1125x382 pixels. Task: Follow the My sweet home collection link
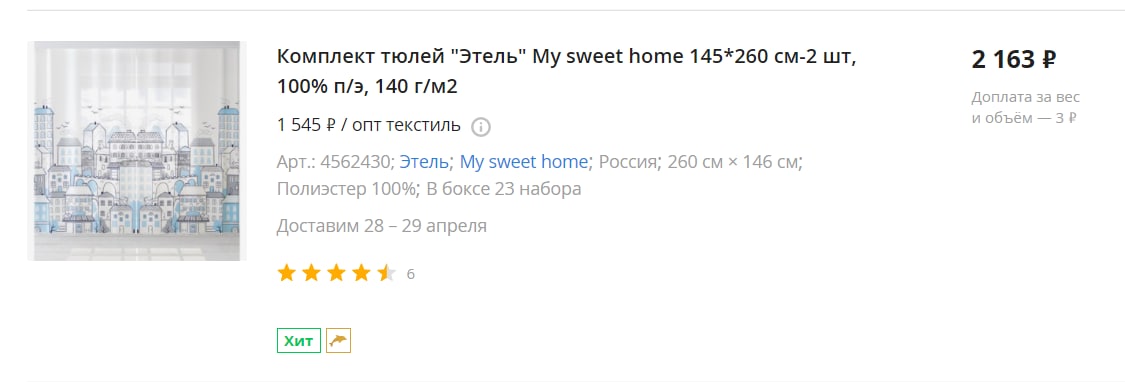524,162
